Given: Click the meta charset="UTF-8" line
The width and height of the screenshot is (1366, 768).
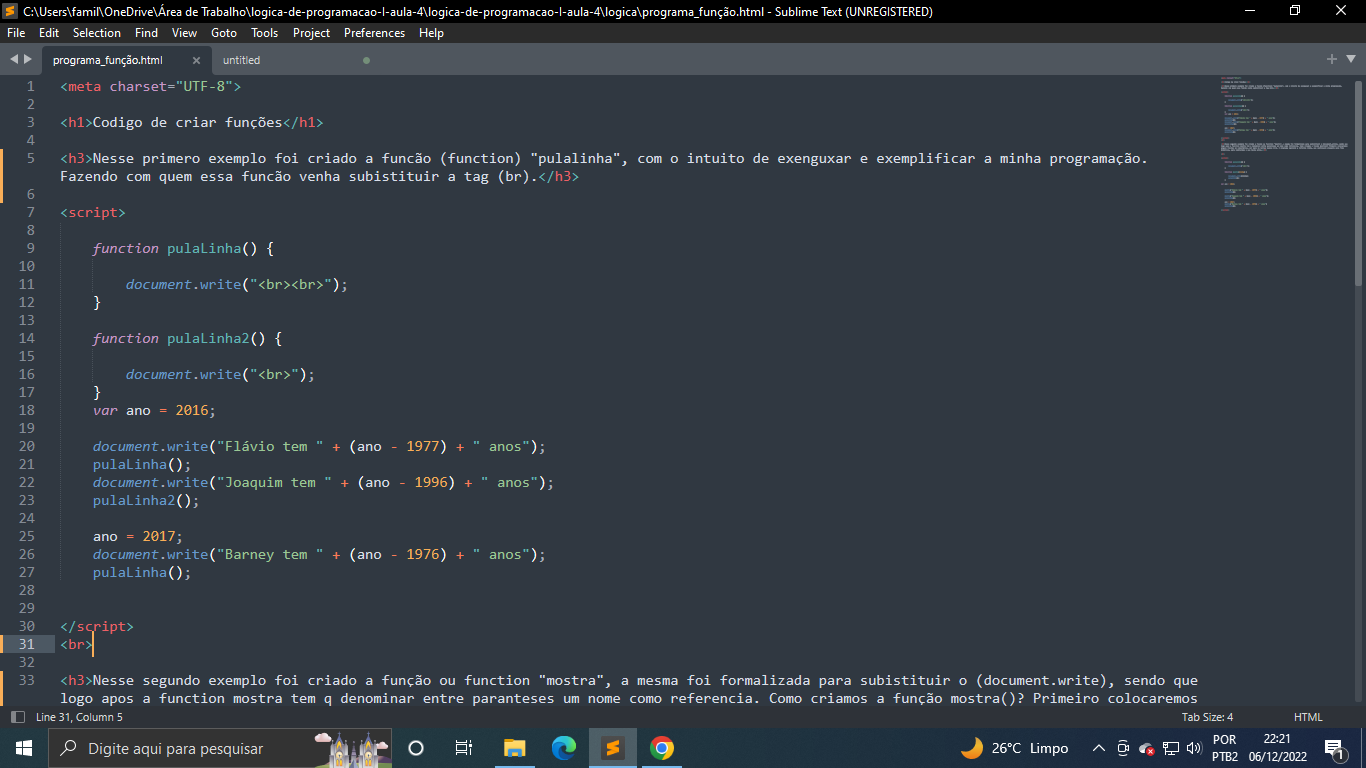Looking at the screenshot, I should click(150, 86).
